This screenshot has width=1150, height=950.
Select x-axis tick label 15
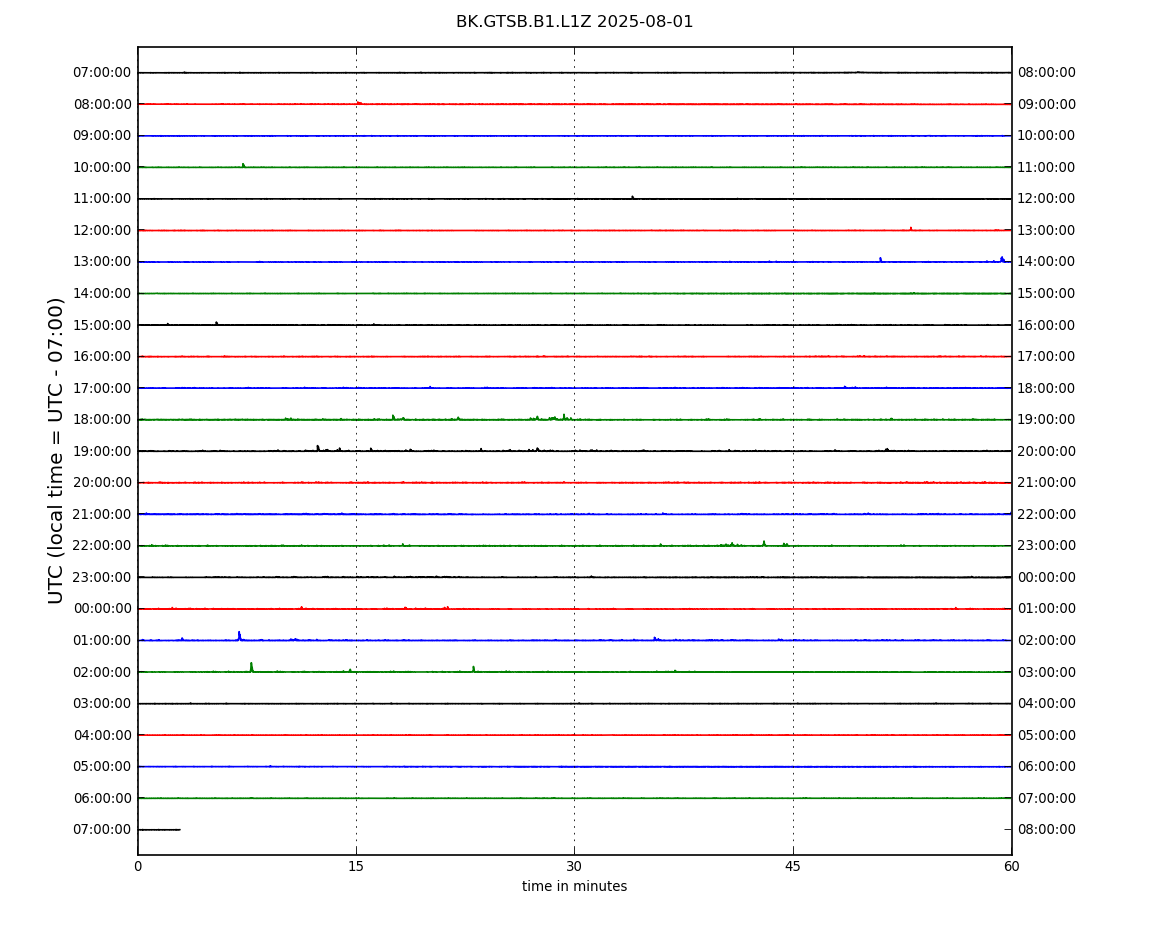[356, 866]
